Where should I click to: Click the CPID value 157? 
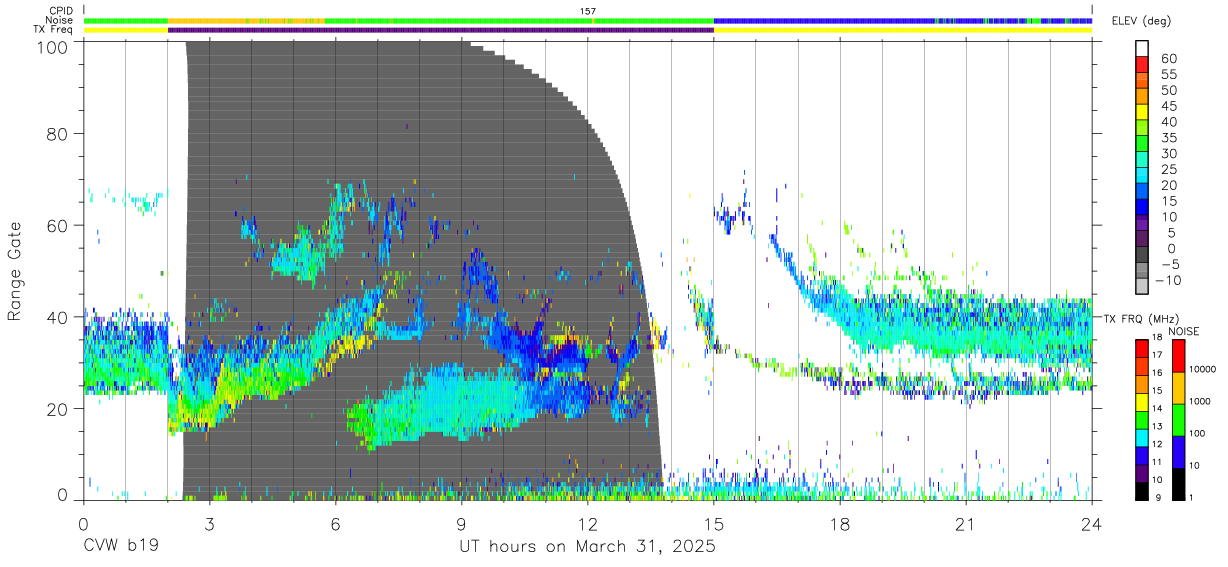coord(588,11)
